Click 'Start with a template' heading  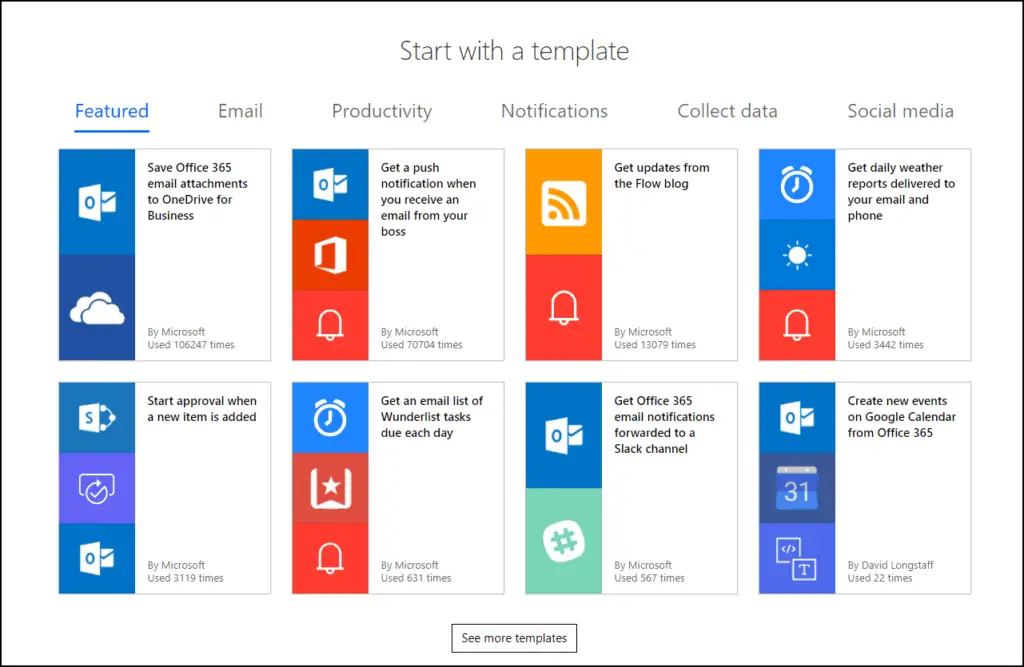coord(515,51)
